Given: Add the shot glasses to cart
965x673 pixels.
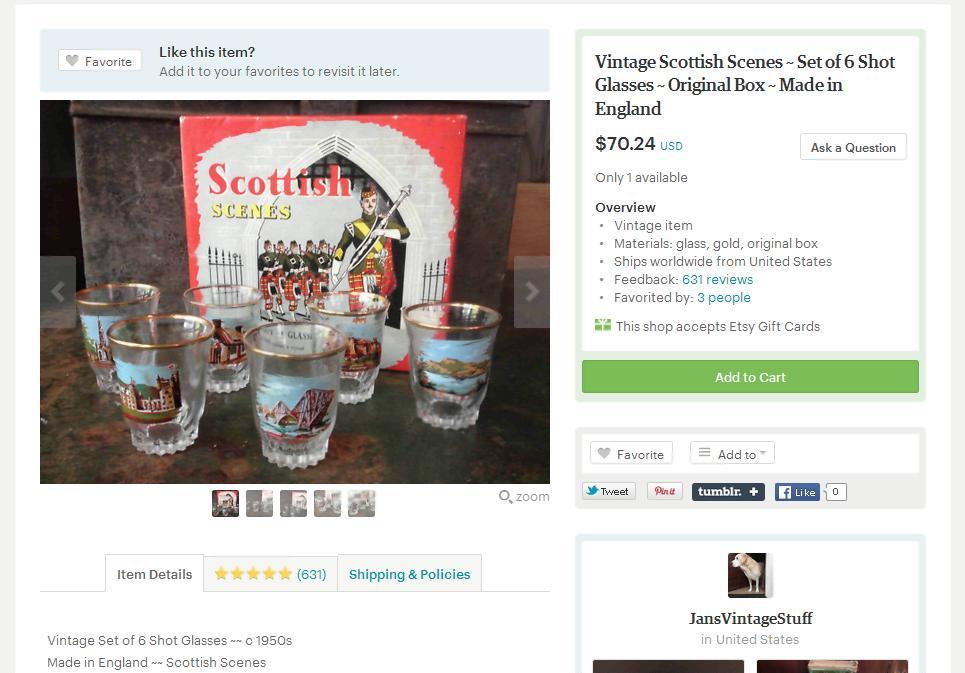Looking at the screenshot, I should (750, 377).
